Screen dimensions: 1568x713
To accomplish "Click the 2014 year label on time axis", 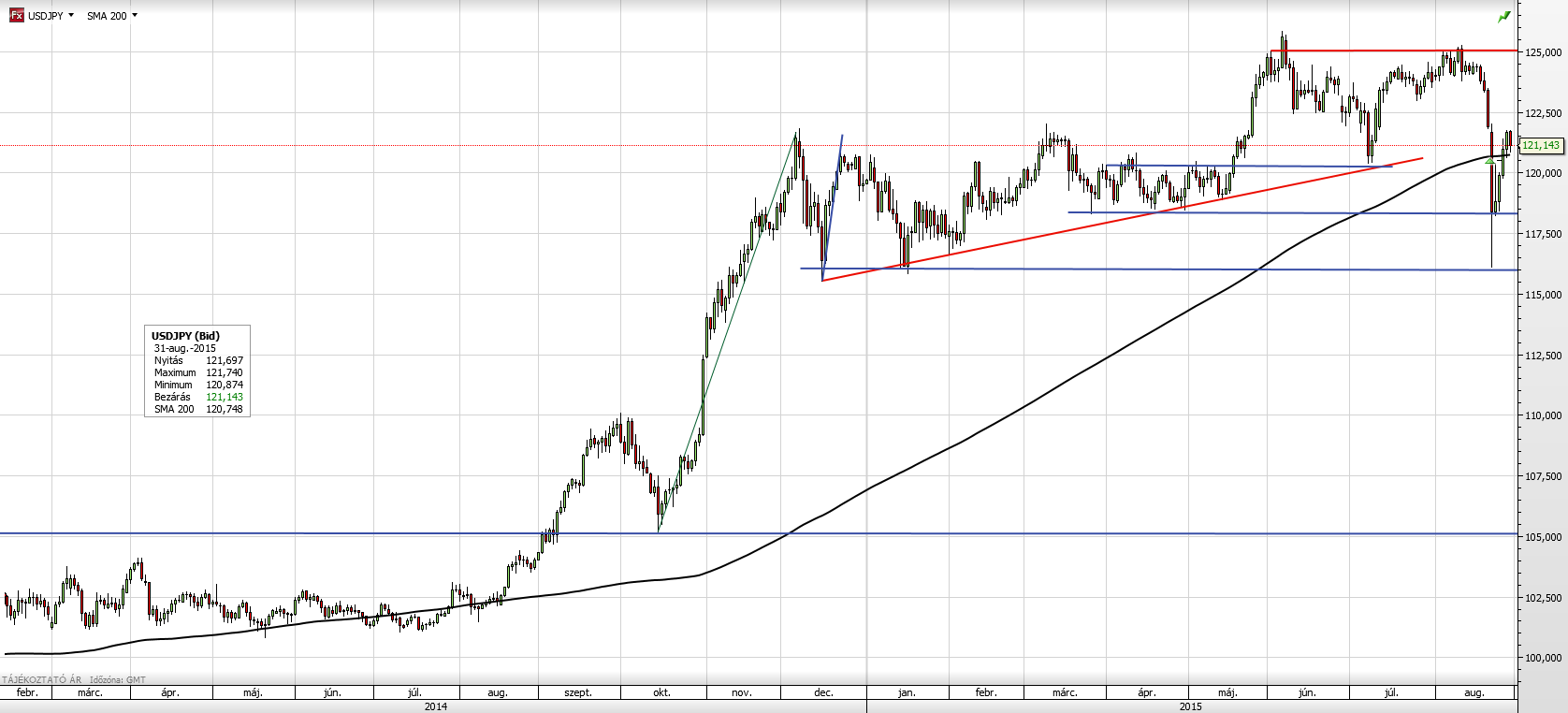I will click(436, 706).
